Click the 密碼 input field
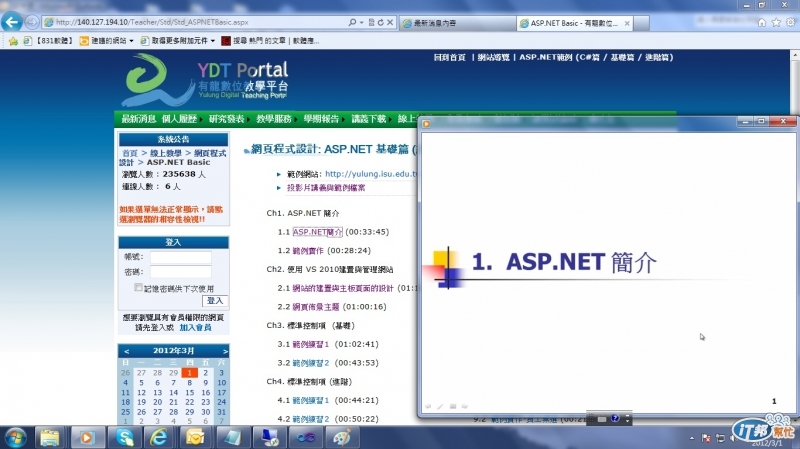 click(181, 272)
